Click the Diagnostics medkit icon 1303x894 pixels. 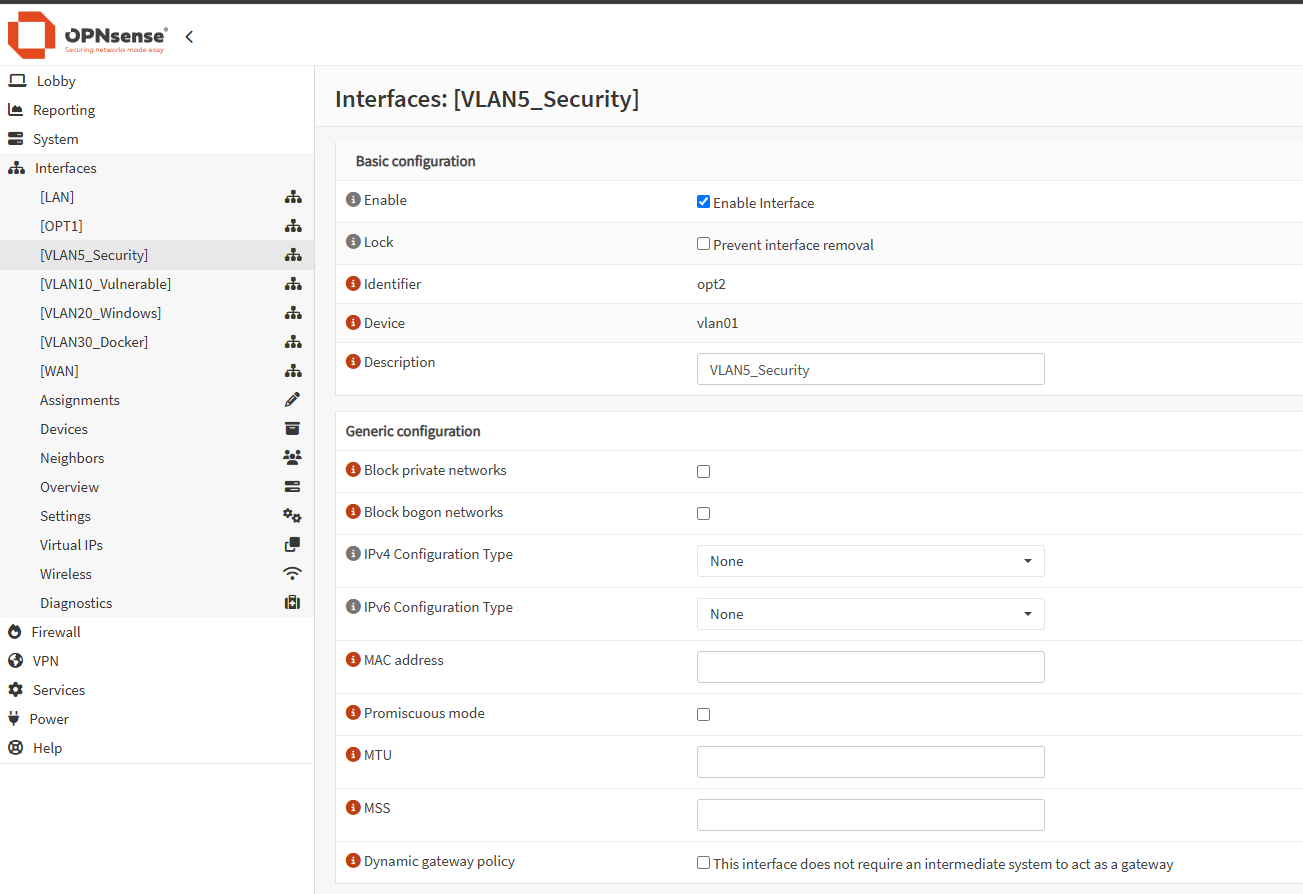(x=292, y=603)
